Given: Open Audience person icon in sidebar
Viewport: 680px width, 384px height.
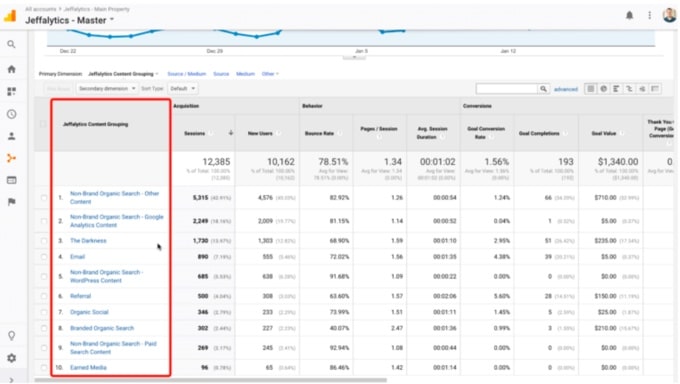Looking at the screenshot, I should tap(12, 136).
